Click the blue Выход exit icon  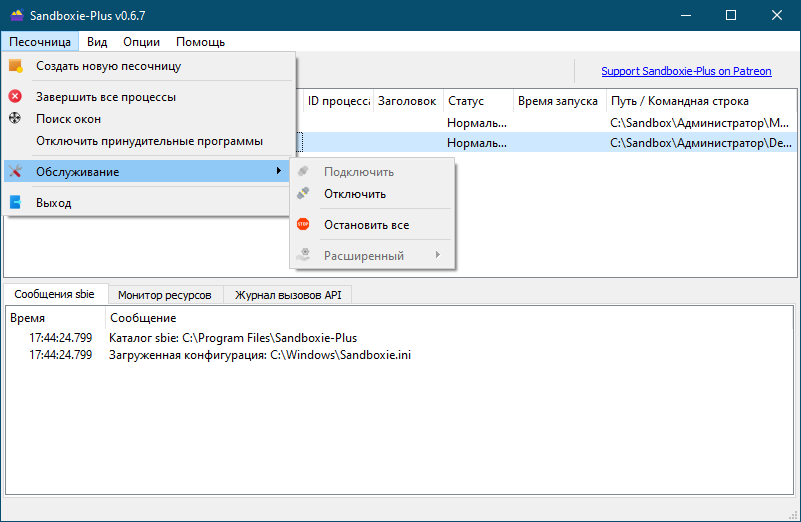tap(15, 202)
